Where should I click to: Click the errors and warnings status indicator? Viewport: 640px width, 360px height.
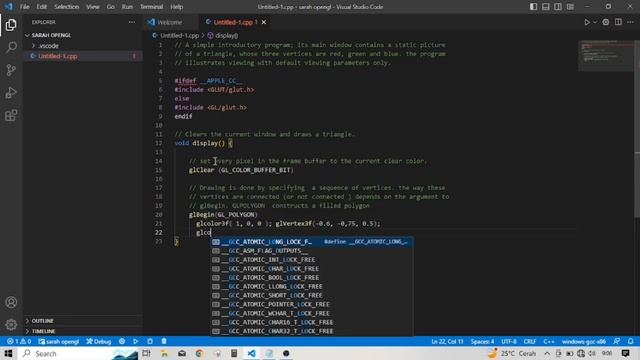point(19,341)
